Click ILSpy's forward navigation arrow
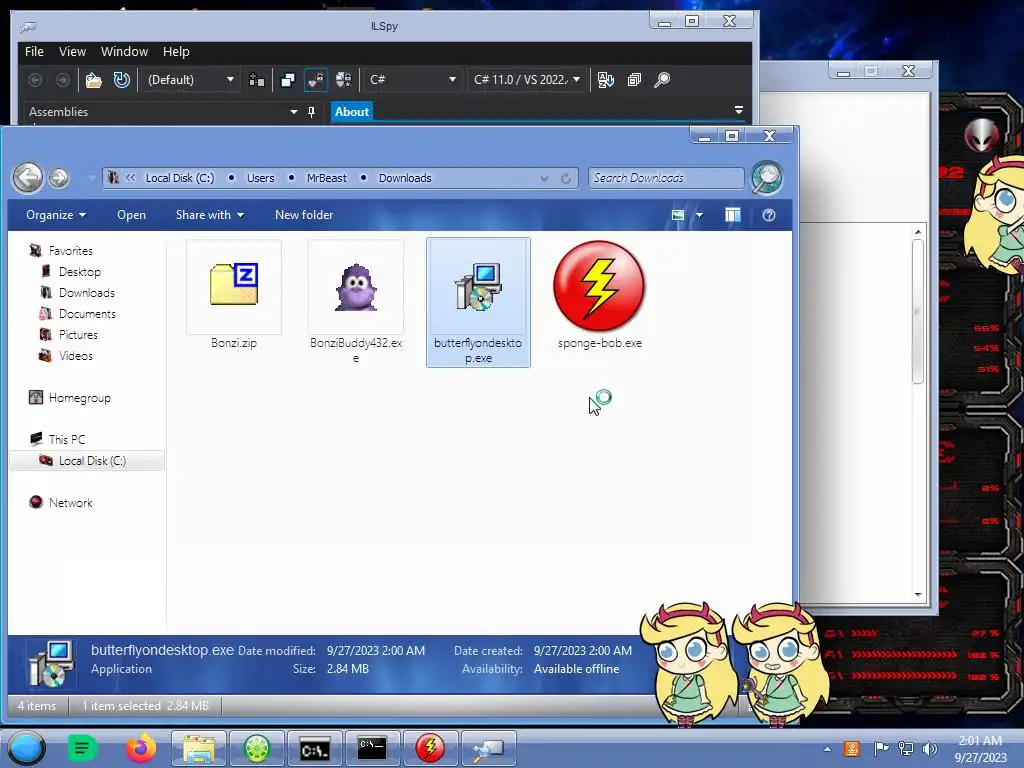 [63, 80]
